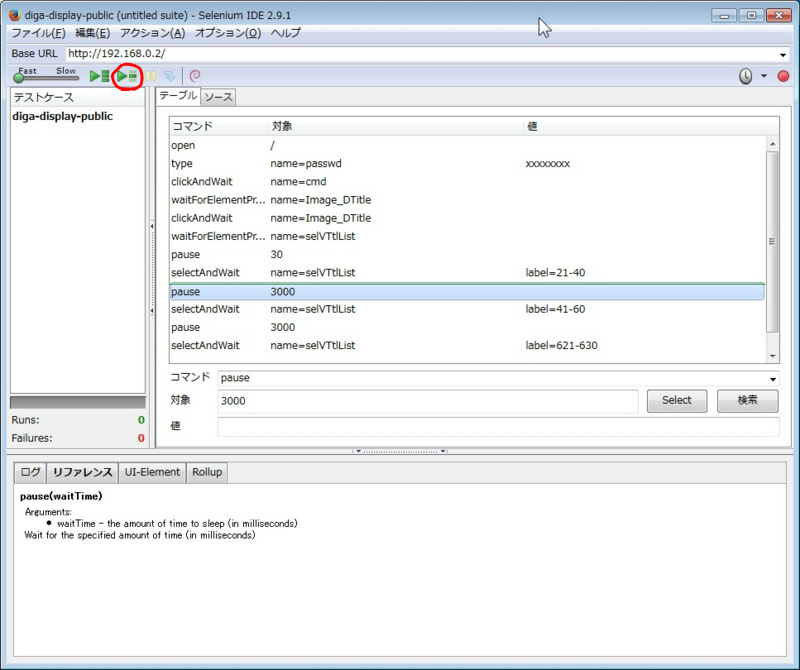
Task: Play the entire test suite
Action: coord(95,76)
